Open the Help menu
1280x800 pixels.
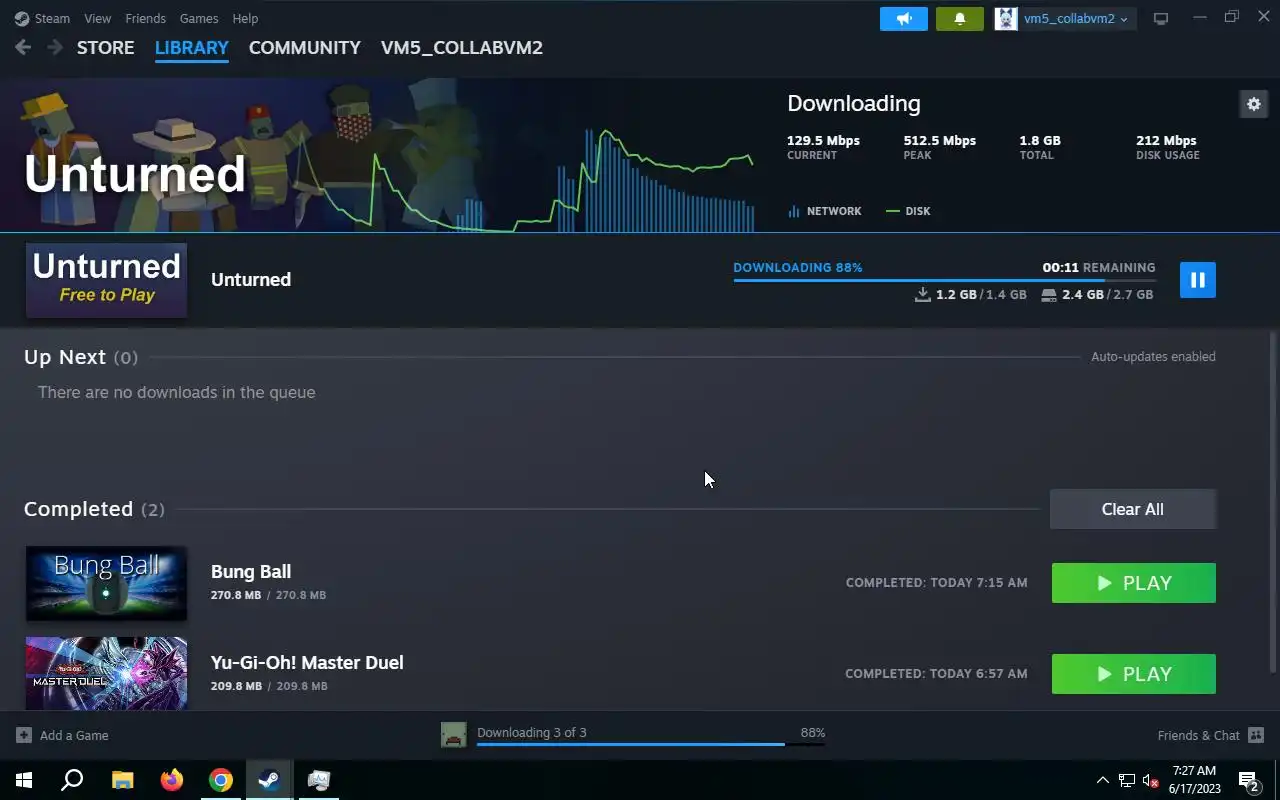(245, 18)
